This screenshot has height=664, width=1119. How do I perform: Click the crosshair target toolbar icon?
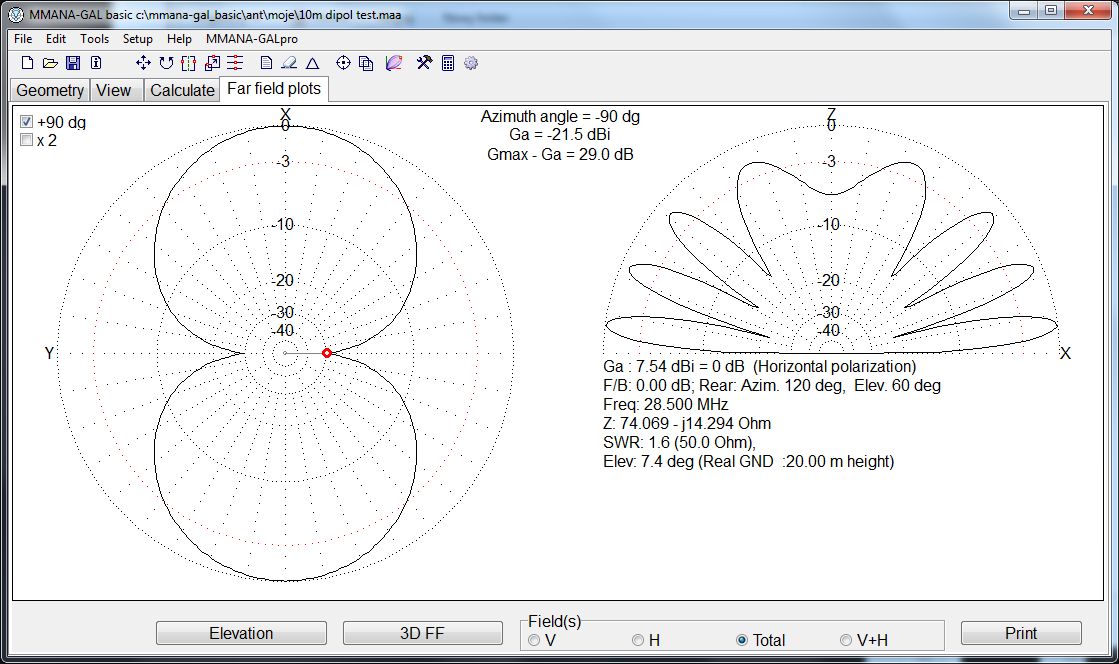coord(343,63)
